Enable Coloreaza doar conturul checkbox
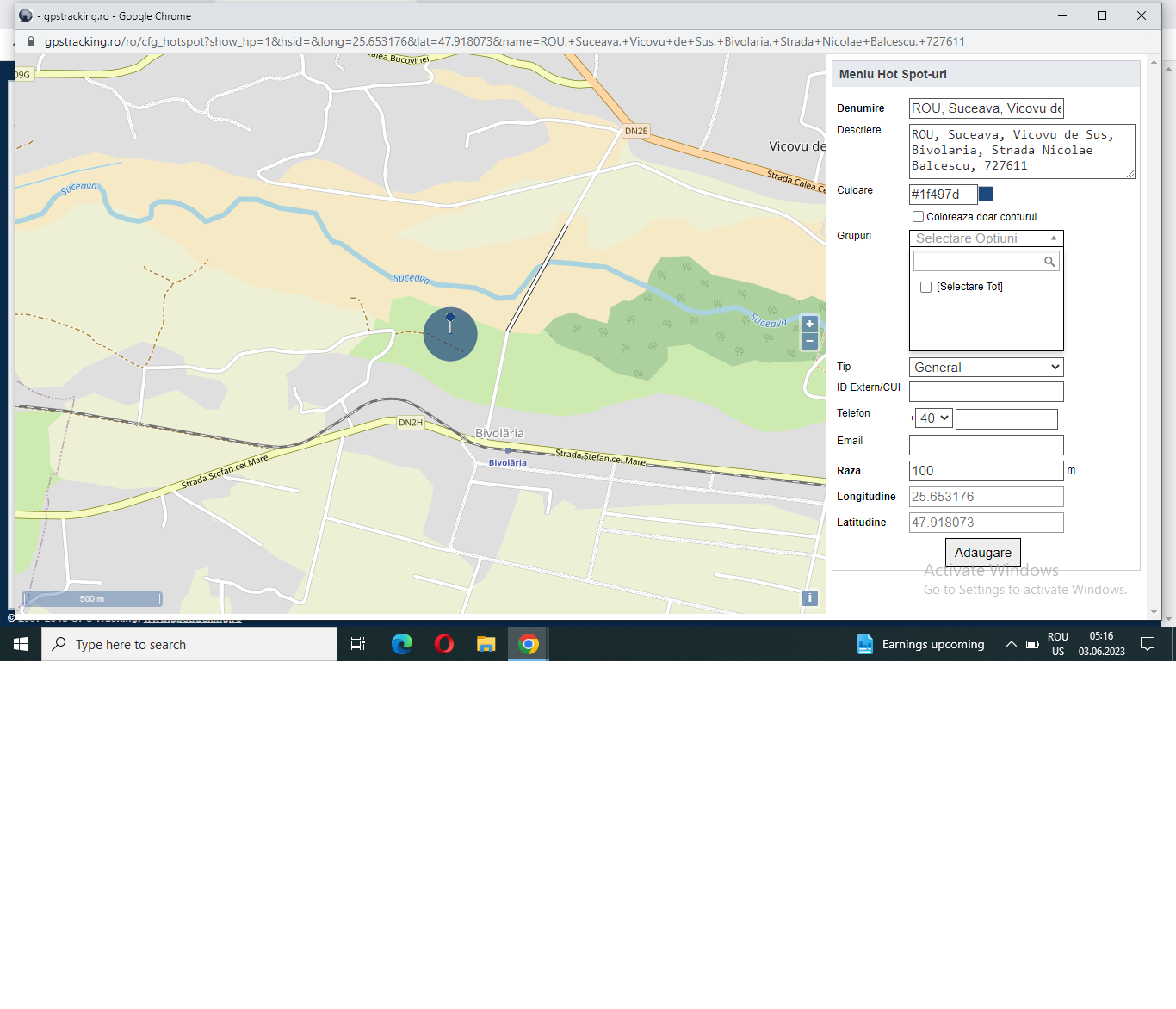 click(x=918, y=217)
